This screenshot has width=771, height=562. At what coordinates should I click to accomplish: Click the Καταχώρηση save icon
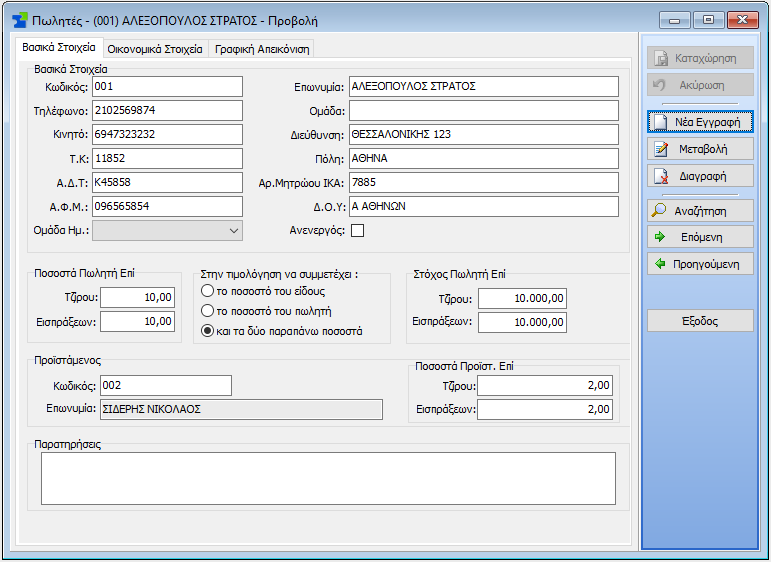click(x=661, y=58)
